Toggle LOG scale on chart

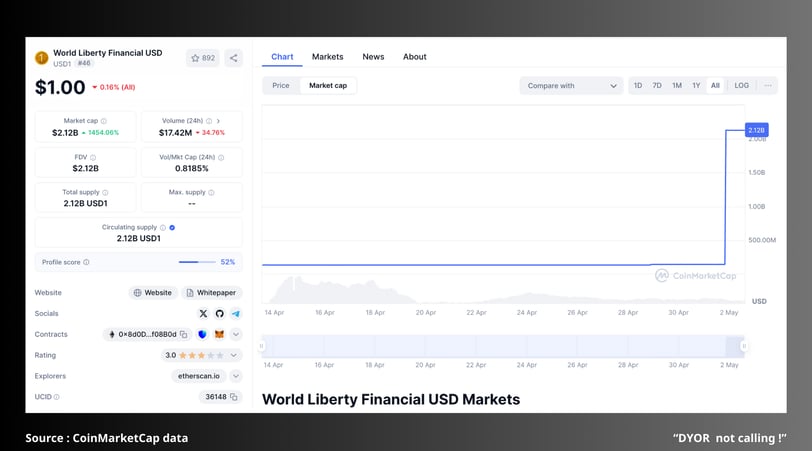click(x=742, y=85)
